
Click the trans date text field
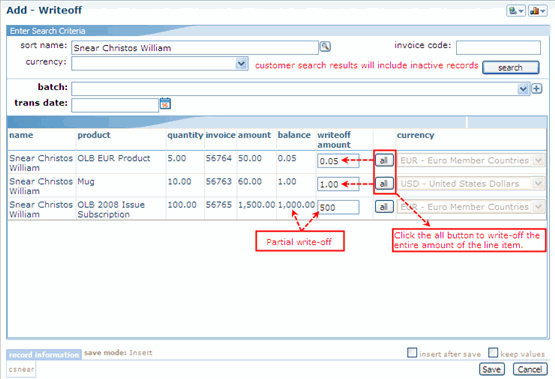click(115, 105)
